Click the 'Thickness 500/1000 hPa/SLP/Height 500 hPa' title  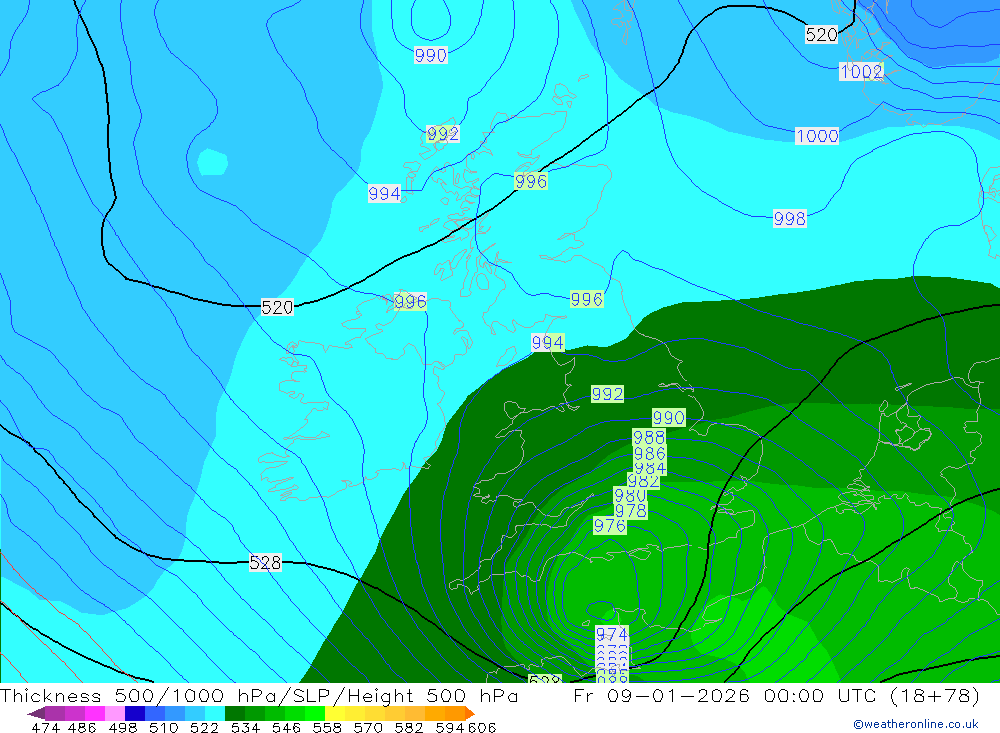pos(259,695)
